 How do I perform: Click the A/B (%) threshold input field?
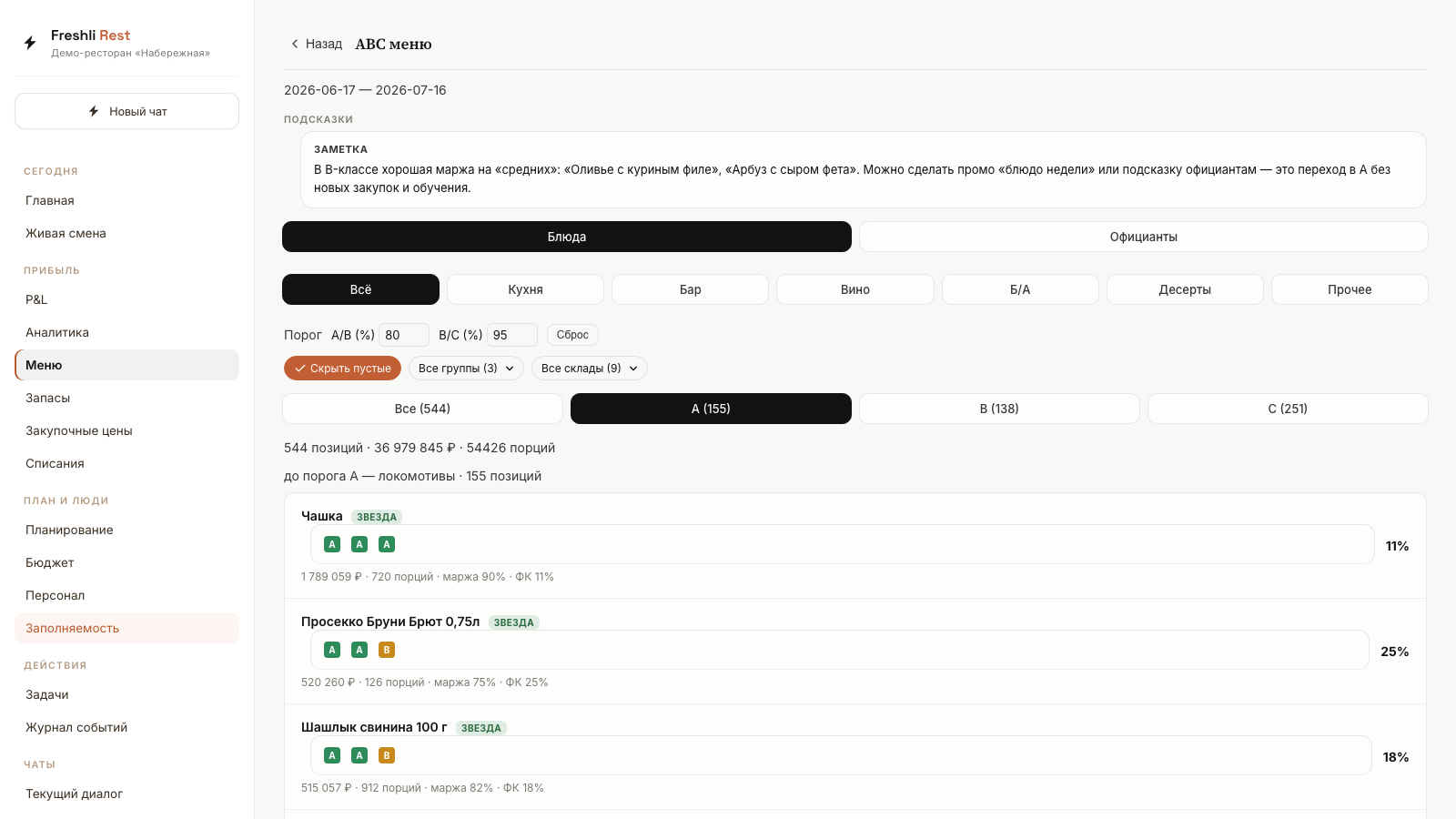point(404,335)
